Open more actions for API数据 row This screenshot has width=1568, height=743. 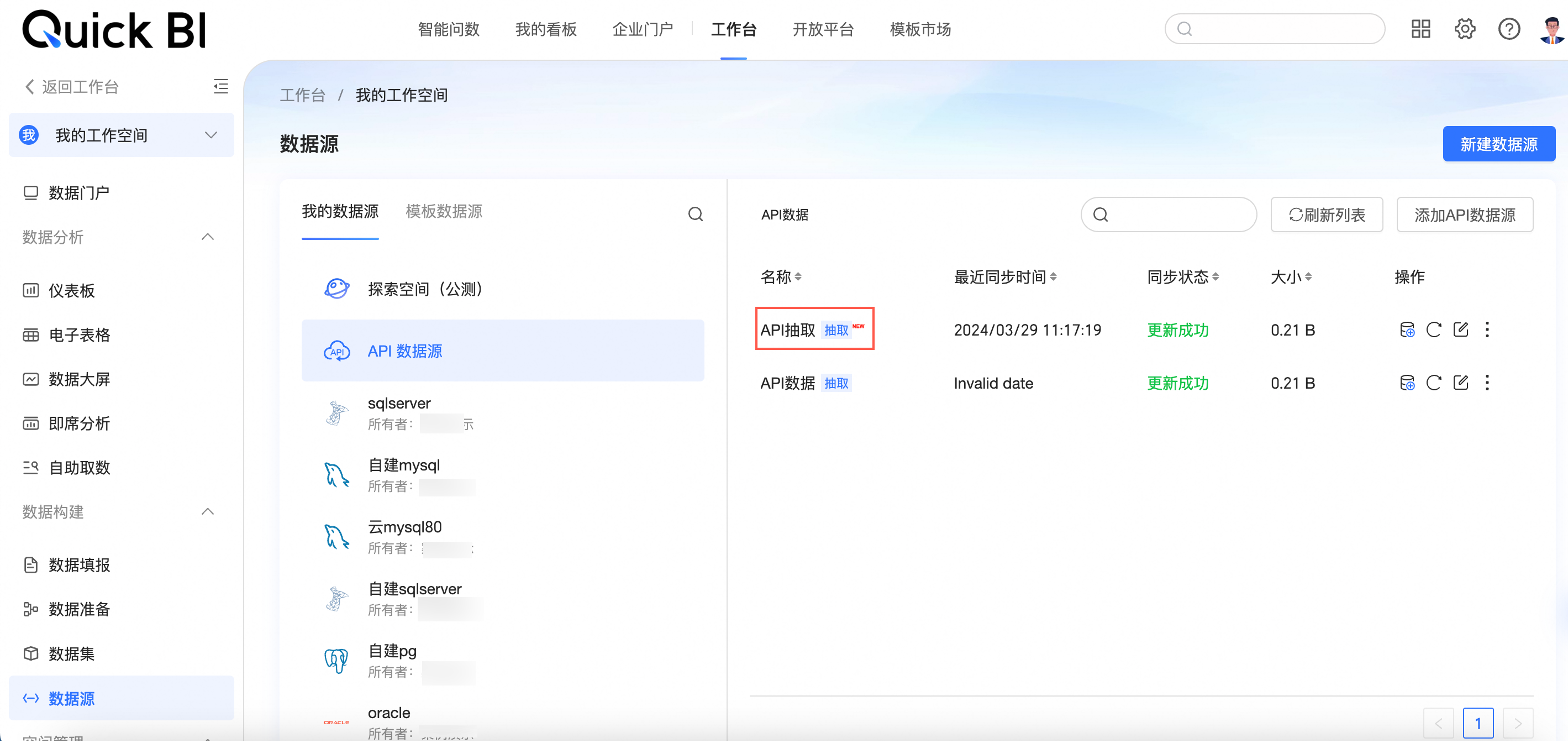click(1487, 383)
